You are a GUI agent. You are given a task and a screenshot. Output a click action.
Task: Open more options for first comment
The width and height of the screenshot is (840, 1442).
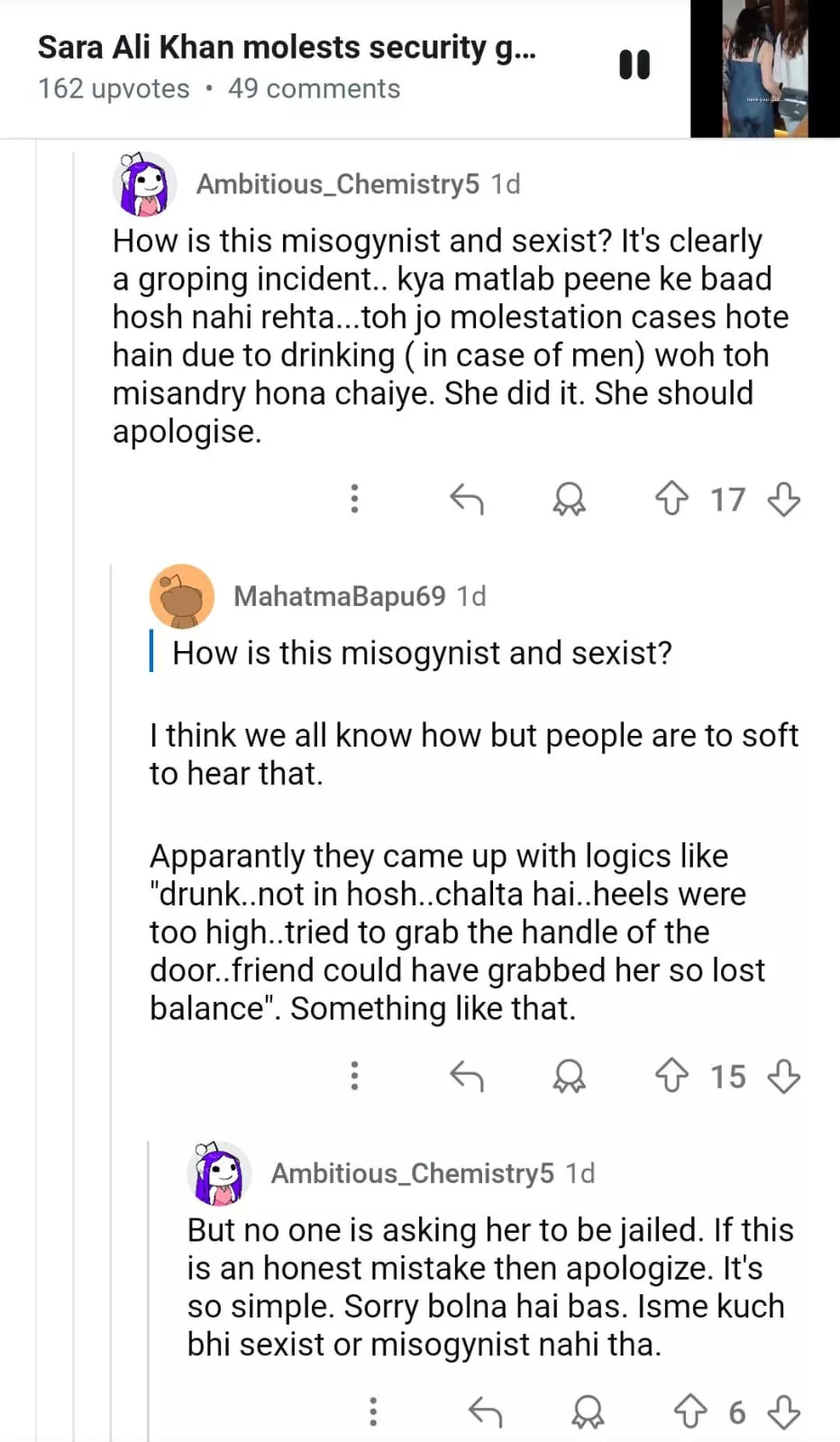355,498
